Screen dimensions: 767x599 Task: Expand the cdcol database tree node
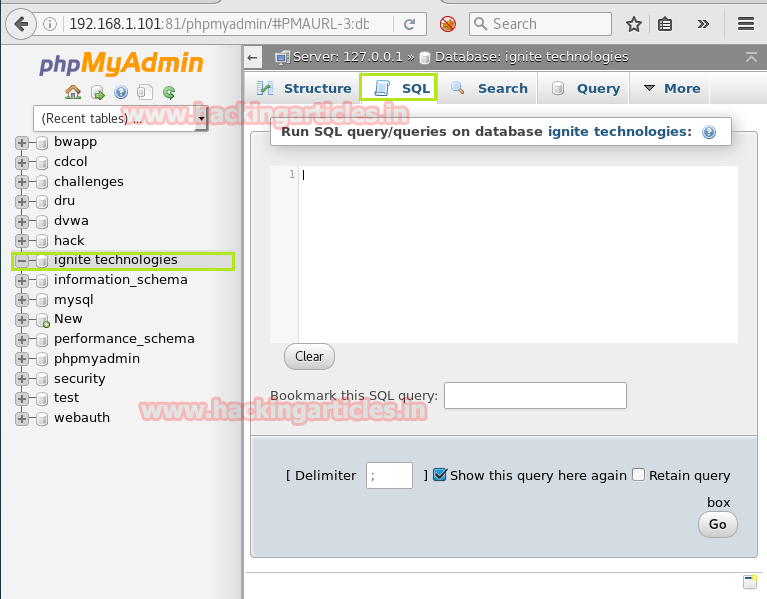(21, 162)
